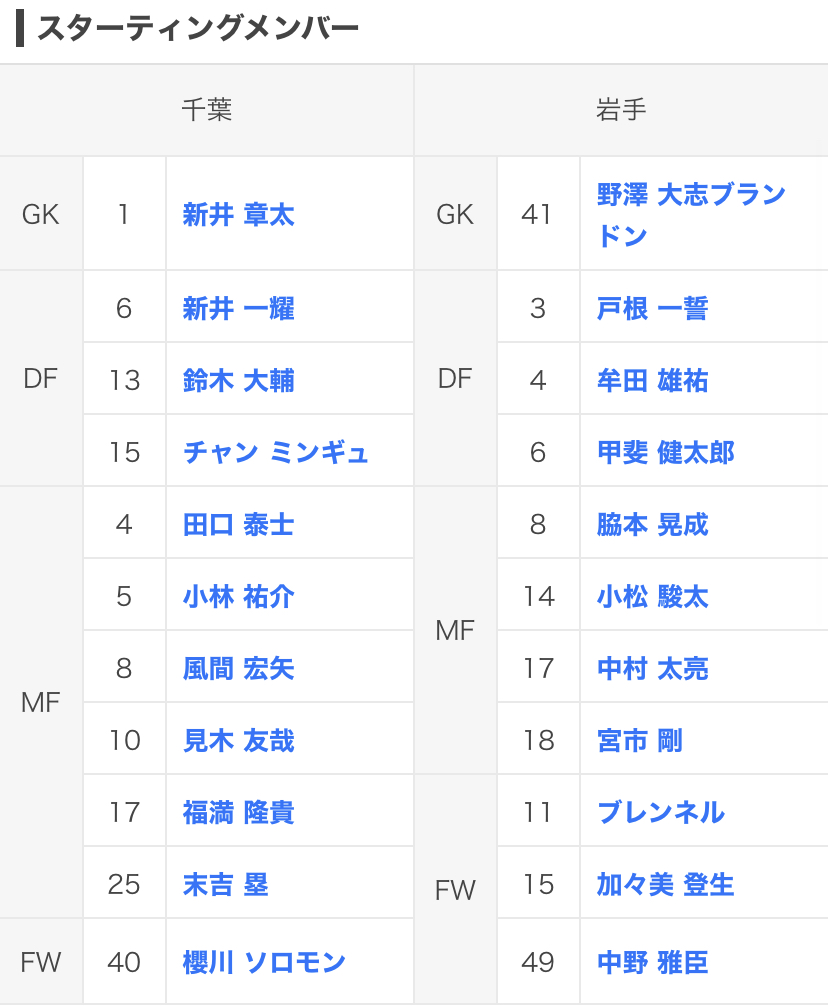This screenshot has height=1006, width=828.
Task: Click the 末吉 塁 link
Action: tap(225, 885)
